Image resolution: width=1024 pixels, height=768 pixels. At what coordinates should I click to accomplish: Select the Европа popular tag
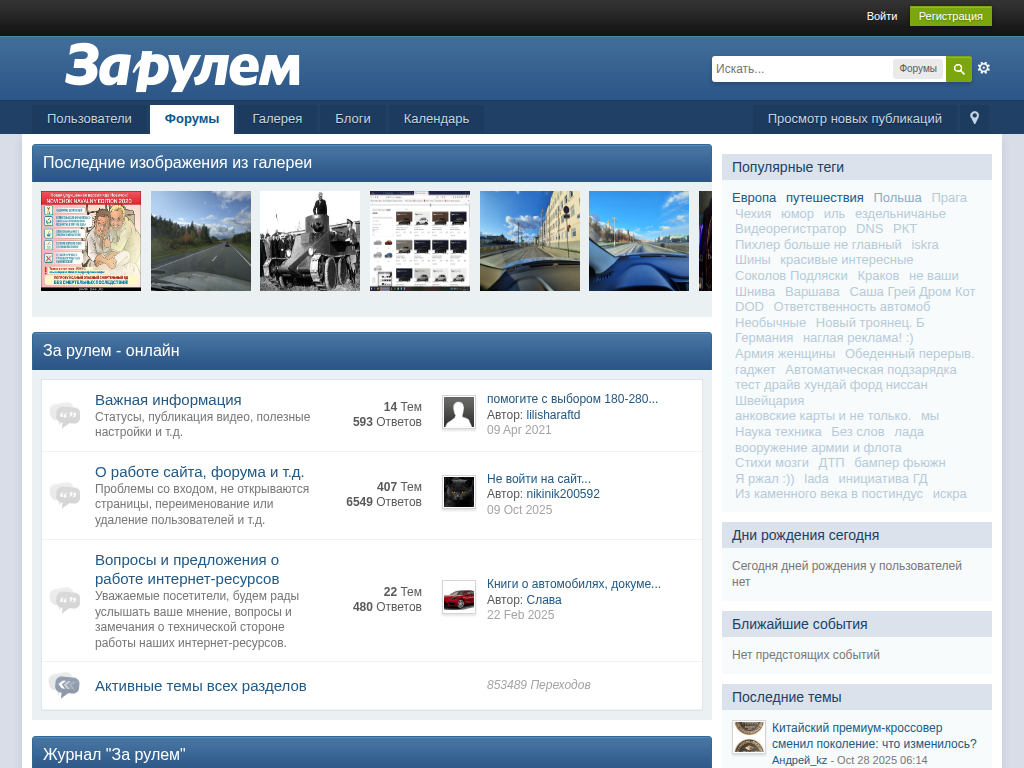click(754, 197)
